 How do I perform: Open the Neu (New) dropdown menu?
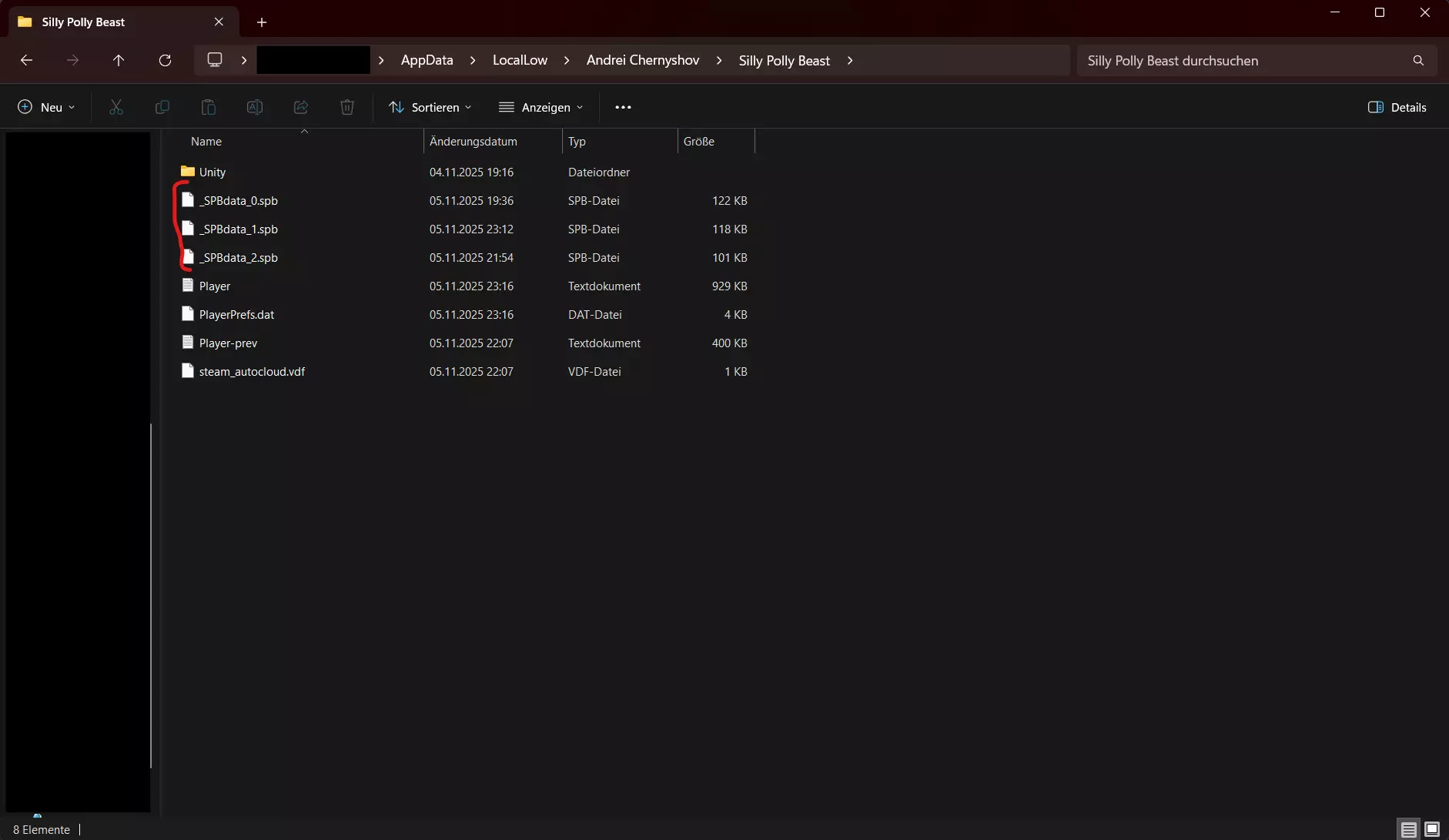(46, 107)
